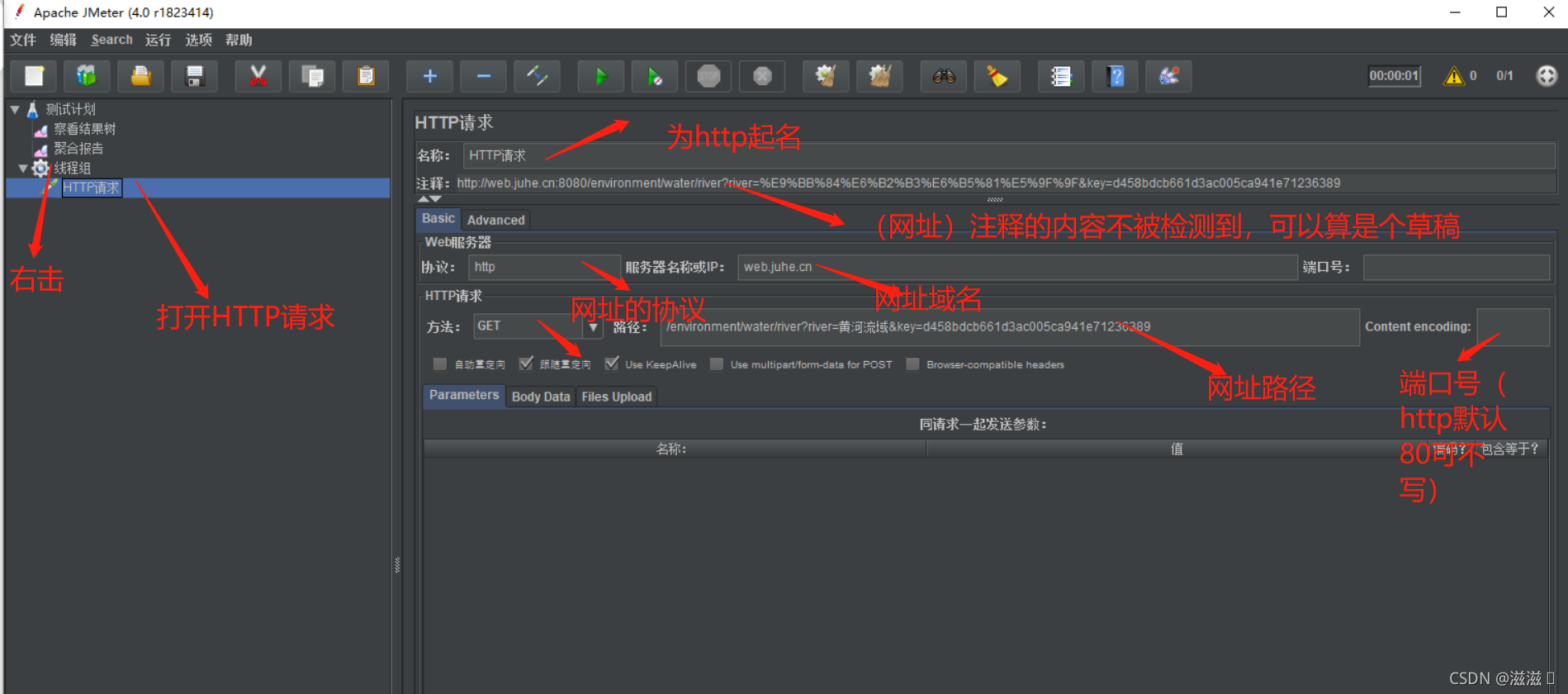Click the Collapse All minus icon
The height and width of the screenshot is (694, 1568).
[x=484, y=76]
